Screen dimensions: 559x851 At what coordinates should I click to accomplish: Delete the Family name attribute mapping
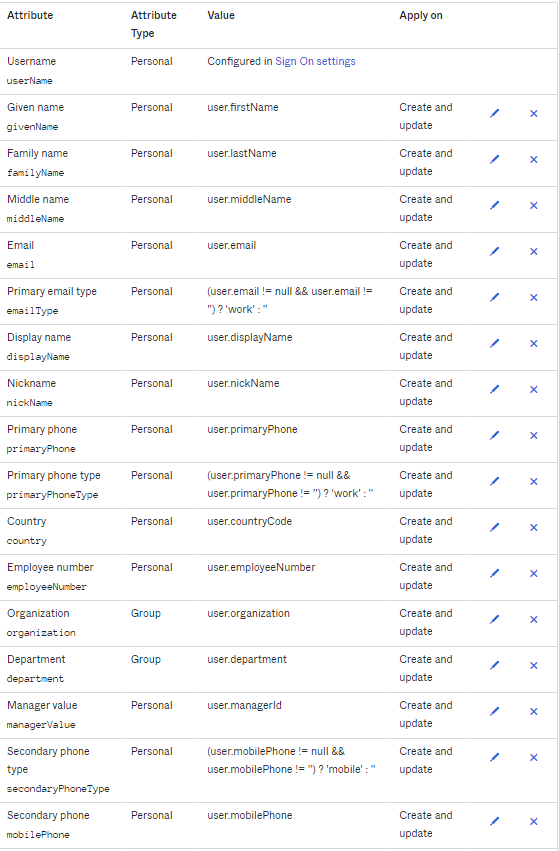pyautogui.click(x=533, y=159)
